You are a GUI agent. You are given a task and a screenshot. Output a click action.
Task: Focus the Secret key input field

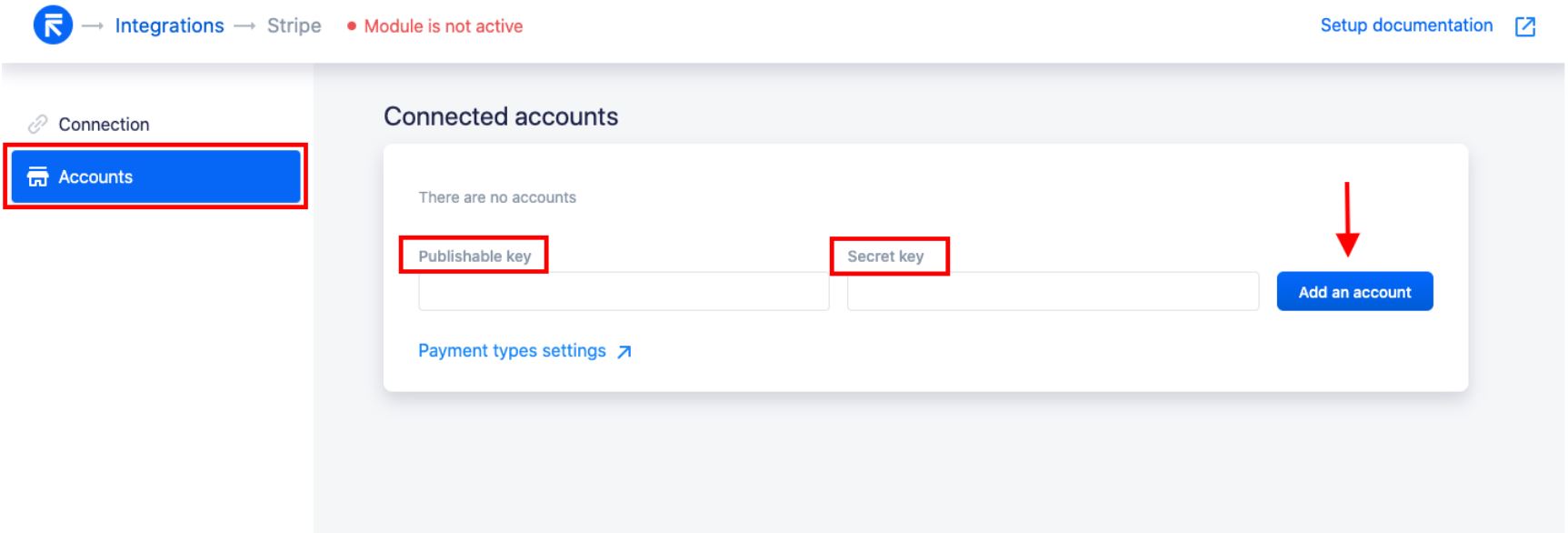tap(1053, 291)
